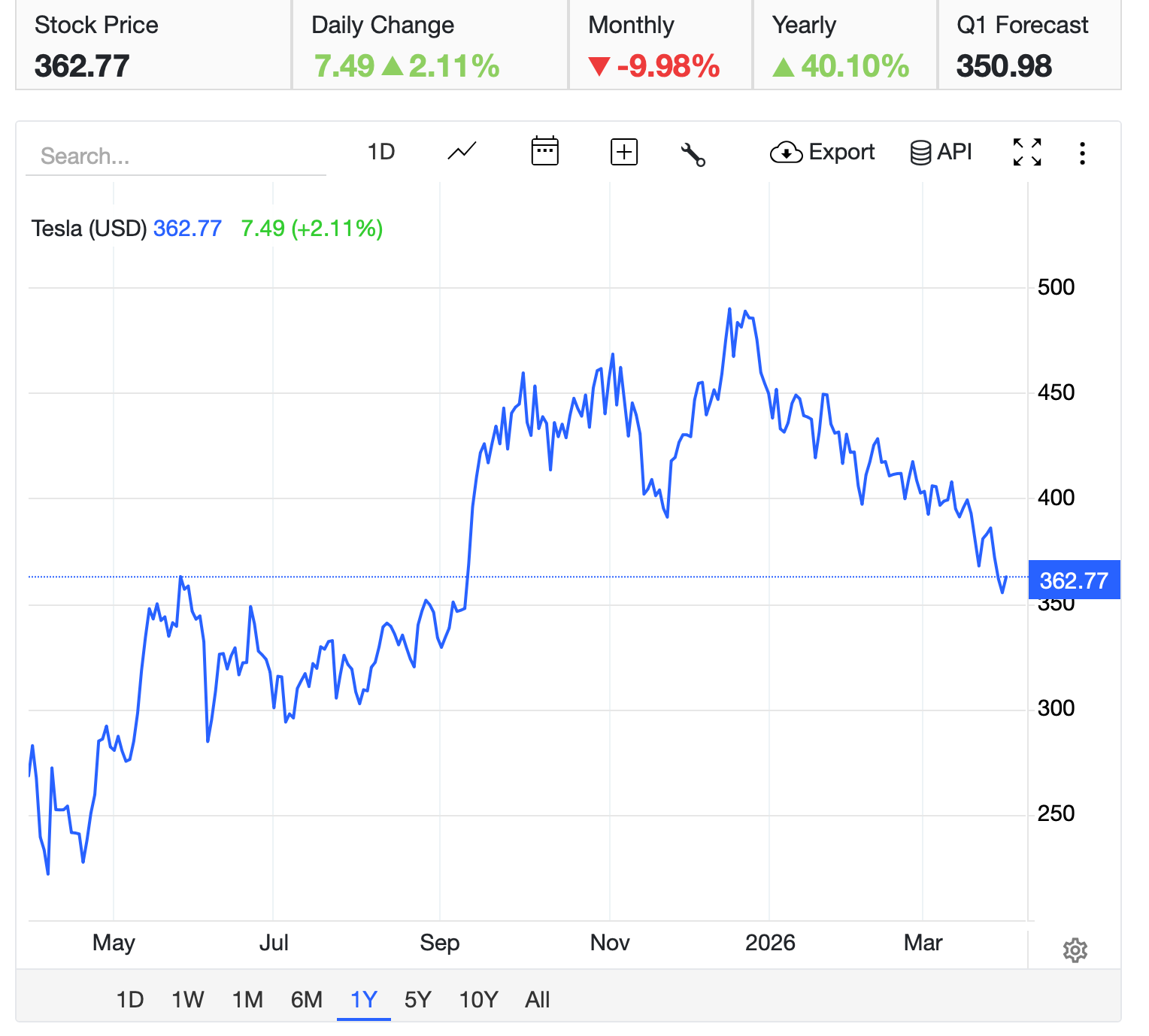The width and height of the screenshot is (1149, 1036).
Task: Enter fullscreen chart mode
Action: 1026,153
